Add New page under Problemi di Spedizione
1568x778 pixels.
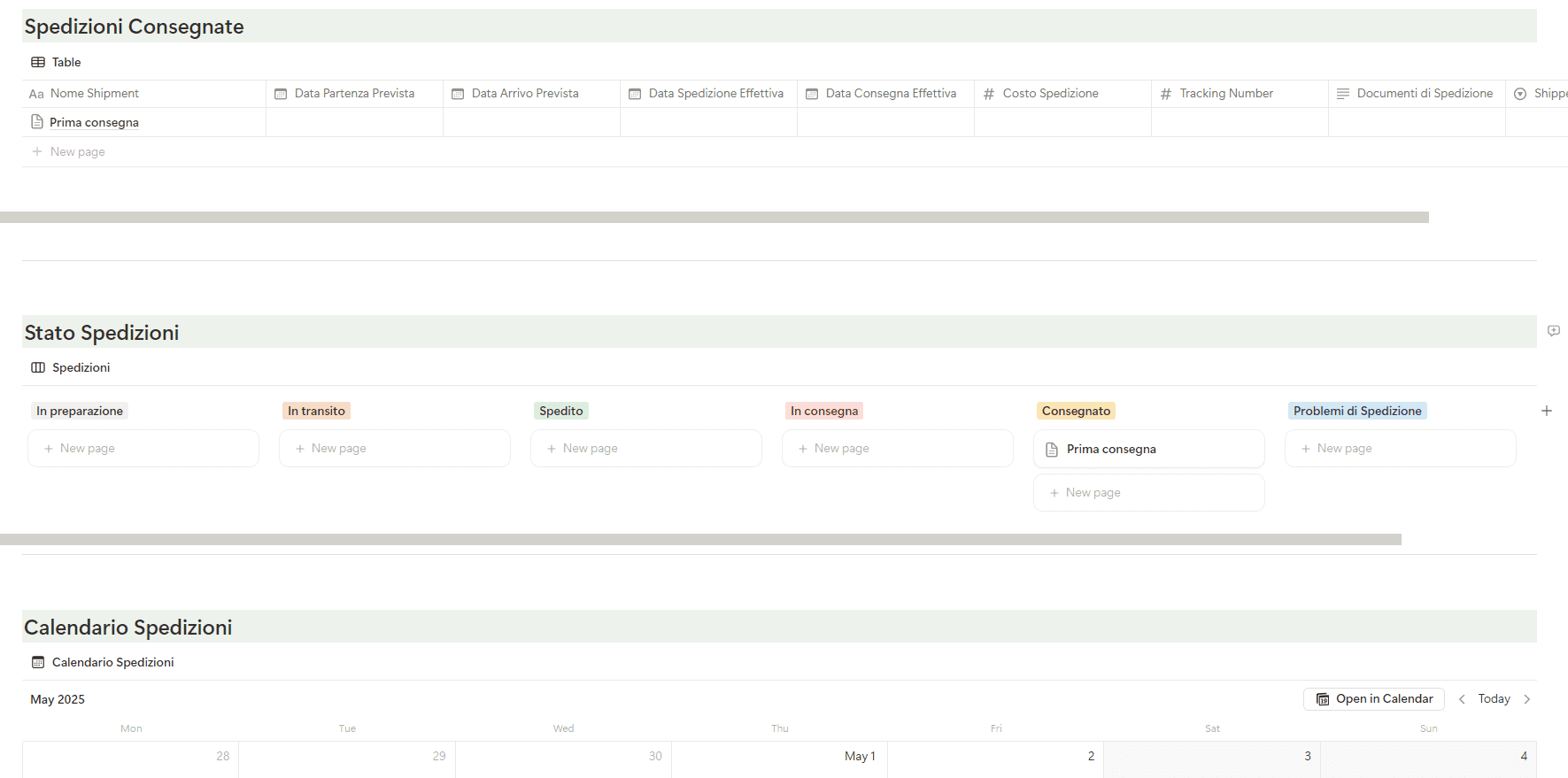point(1401,449)
